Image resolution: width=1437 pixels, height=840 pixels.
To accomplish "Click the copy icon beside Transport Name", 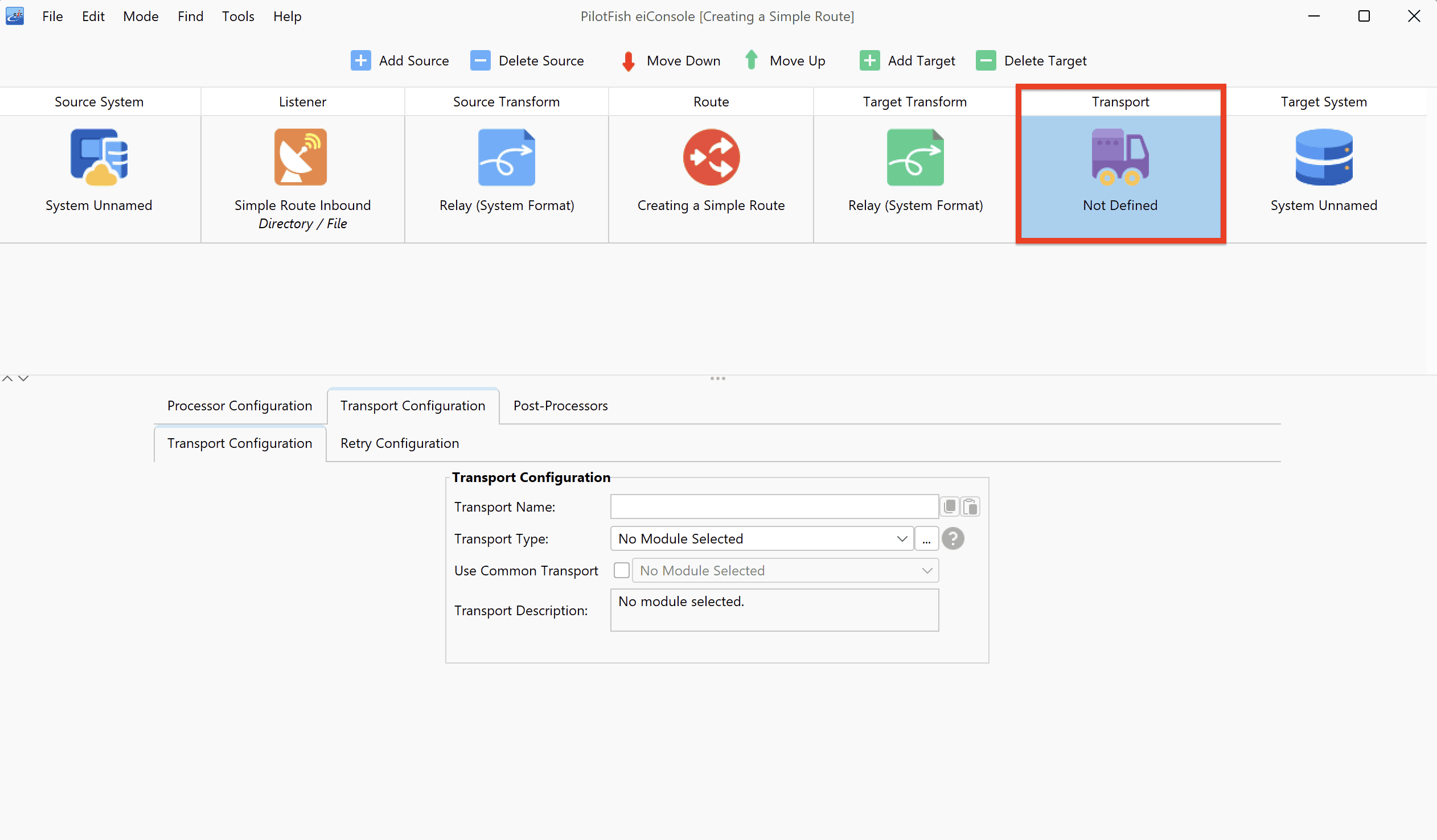I will (950, 507).
